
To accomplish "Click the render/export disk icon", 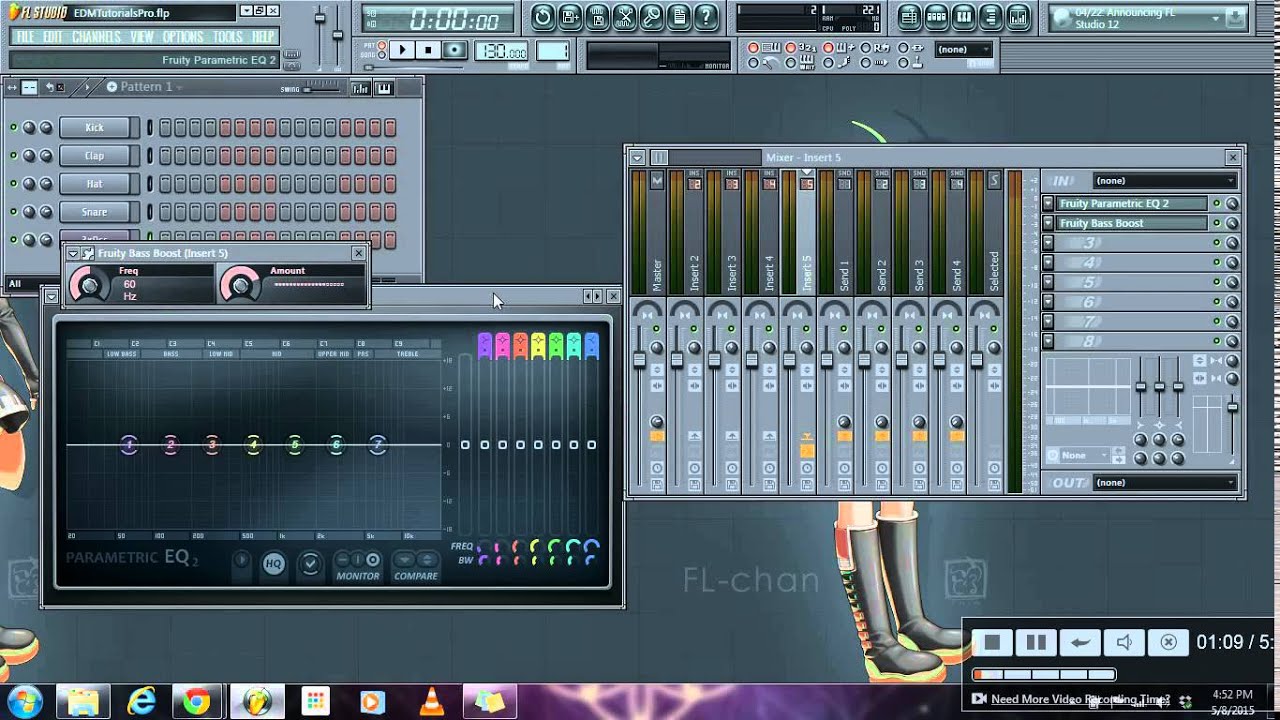I will coord(597,16).
